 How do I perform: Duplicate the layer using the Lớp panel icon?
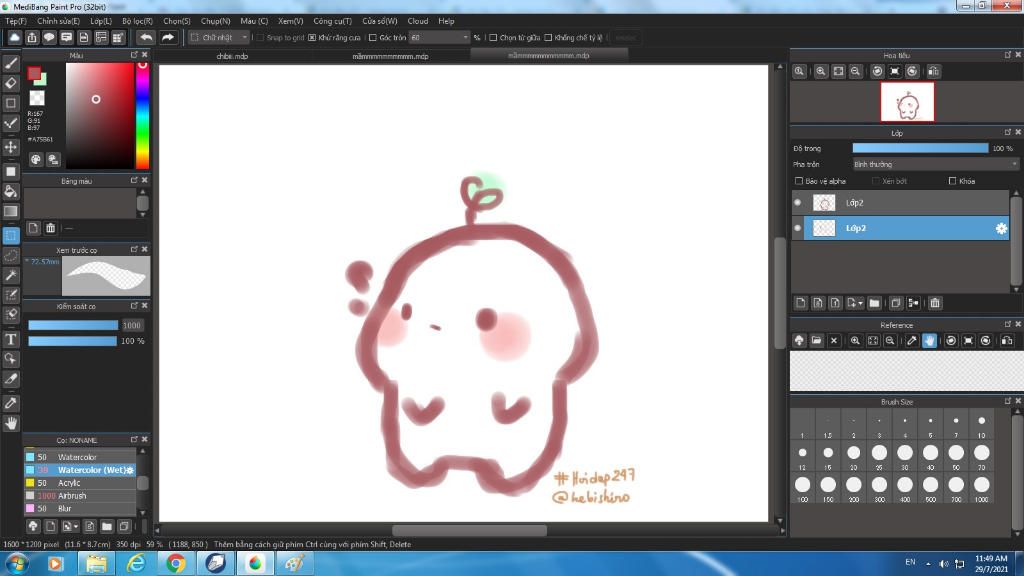click(896, 303)
